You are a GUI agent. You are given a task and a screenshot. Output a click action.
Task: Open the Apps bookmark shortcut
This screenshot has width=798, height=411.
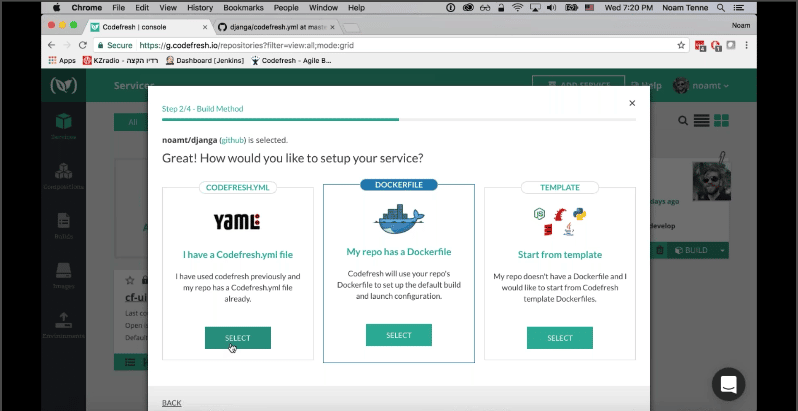[x=62, y=61]
